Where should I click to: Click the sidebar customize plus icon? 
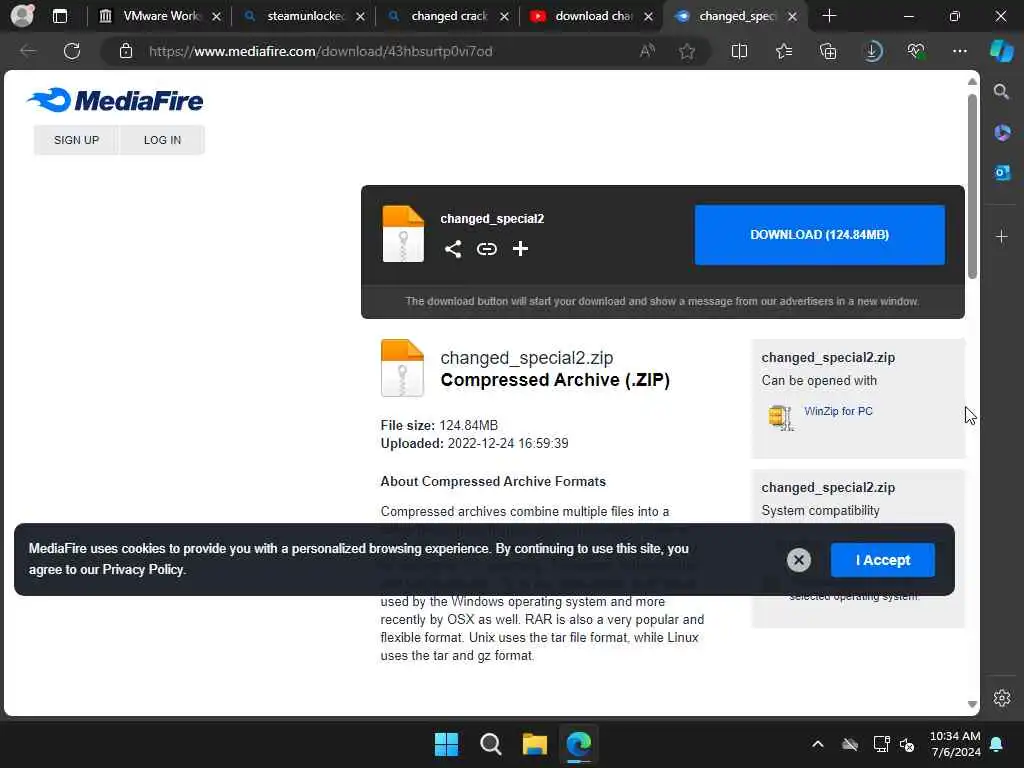(1002, 236)
